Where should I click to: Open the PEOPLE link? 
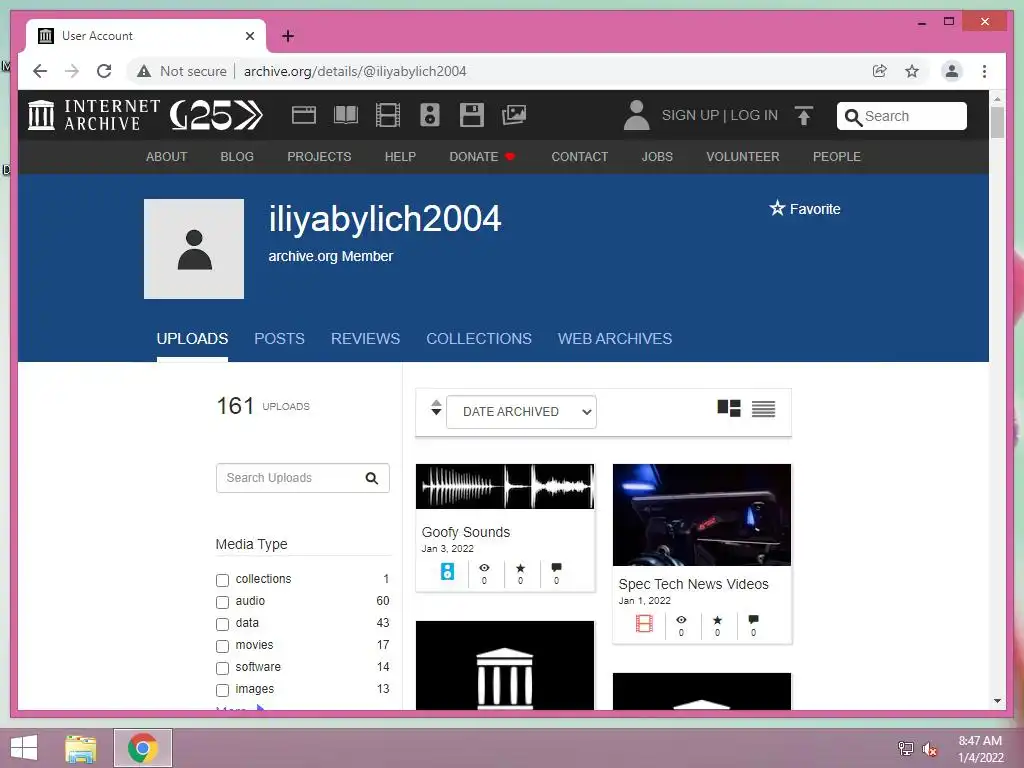pos(837,157)
